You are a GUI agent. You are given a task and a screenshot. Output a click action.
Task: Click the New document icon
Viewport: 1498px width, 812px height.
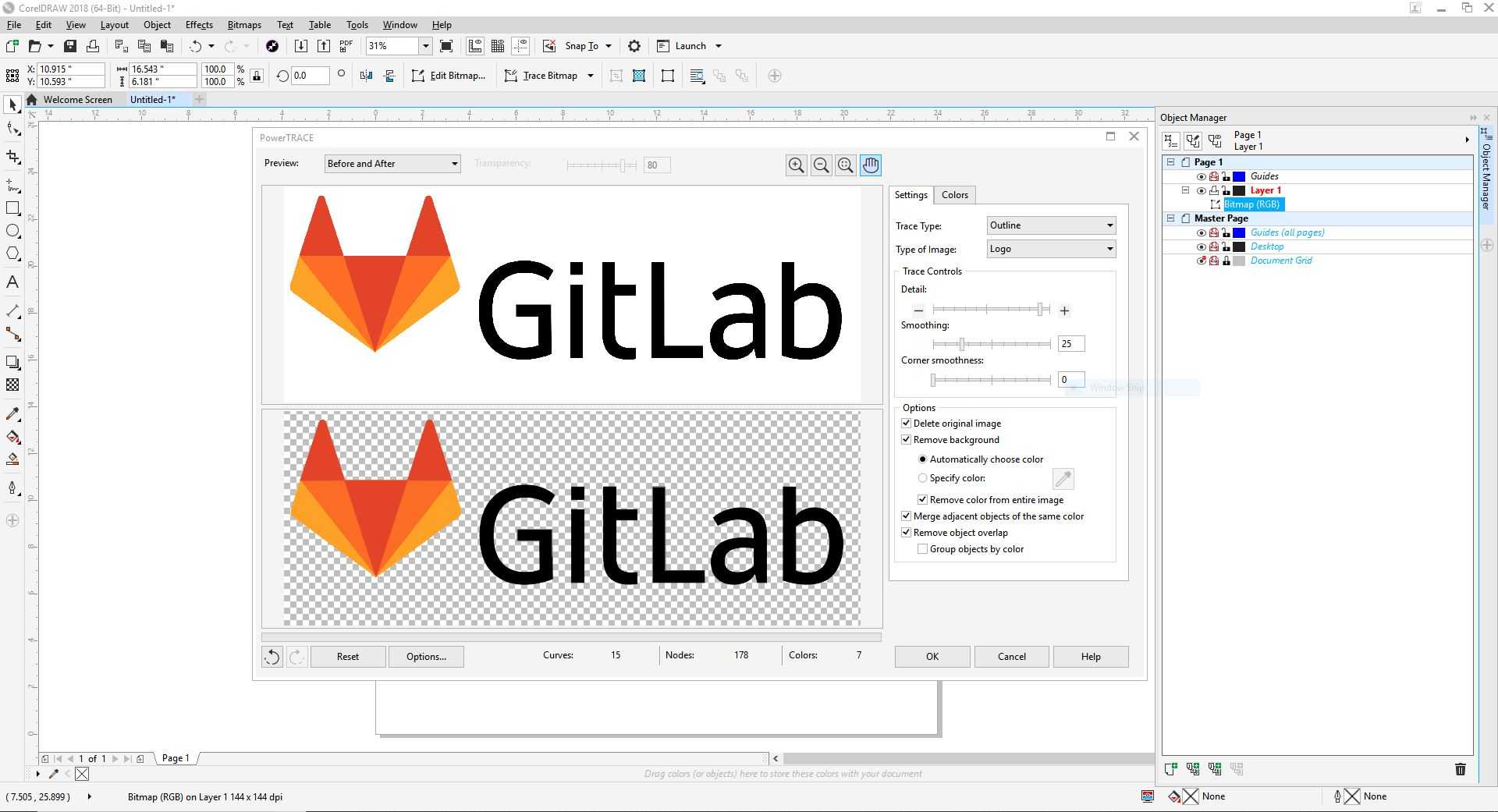(x=12, y=46)
